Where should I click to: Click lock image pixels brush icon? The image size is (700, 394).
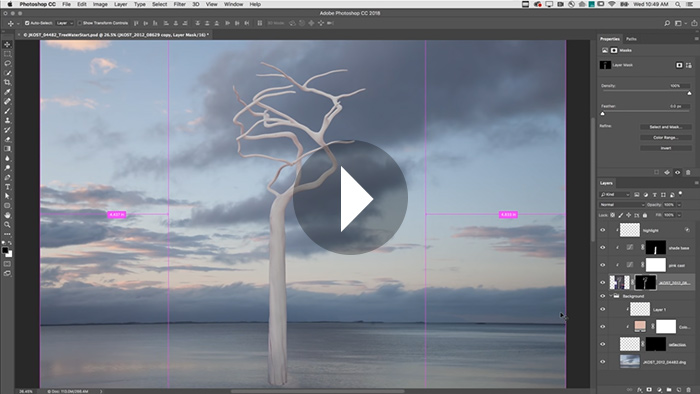coord(621,215)
